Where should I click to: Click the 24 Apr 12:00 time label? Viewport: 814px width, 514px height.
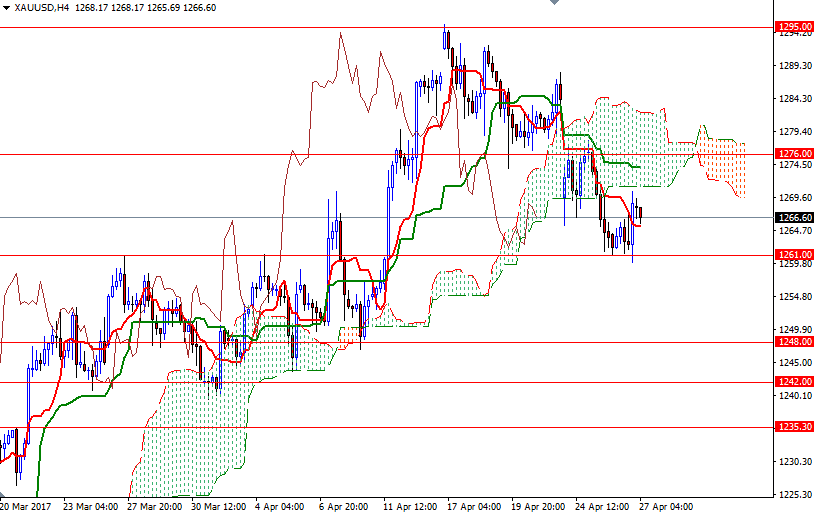(x=602, y=506)
